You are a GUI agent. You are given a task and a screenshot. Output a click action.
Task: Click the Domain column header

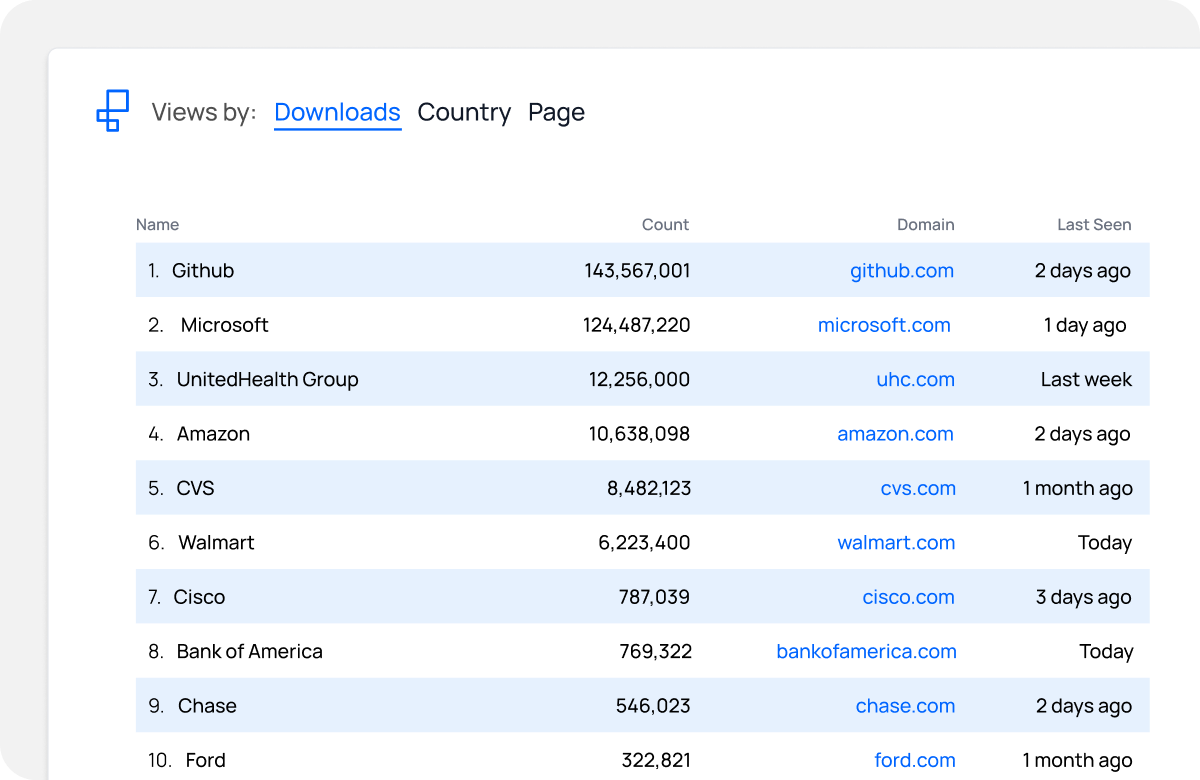925,225
